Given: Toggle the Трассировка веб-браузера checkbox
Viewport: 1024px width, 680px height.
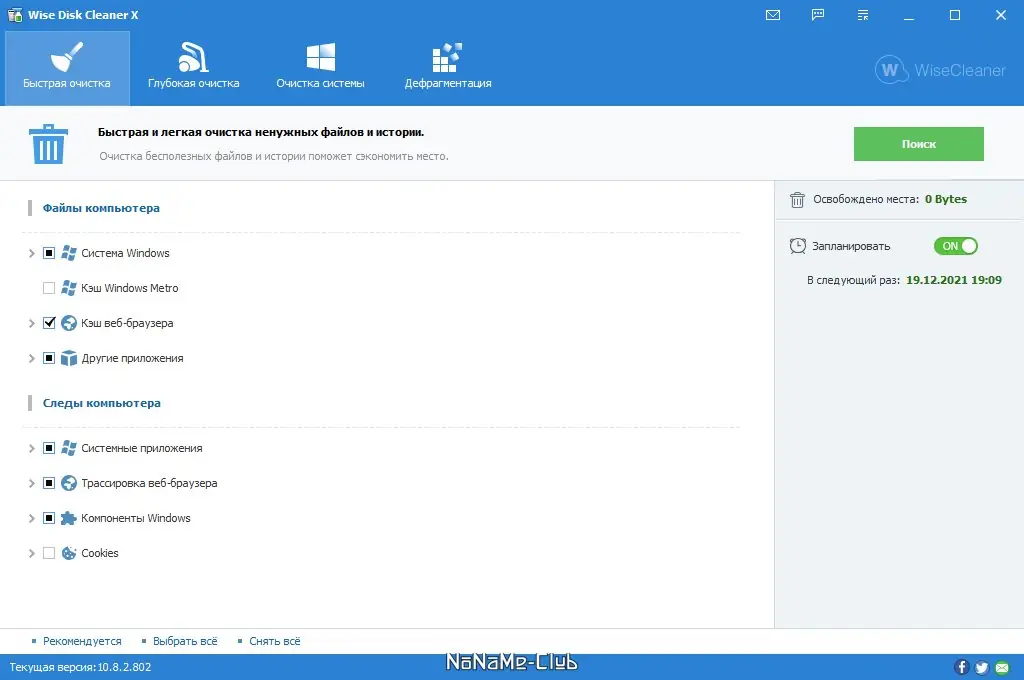Looking at the screenshot, I should pyautogui.click(x=49, y=483).
